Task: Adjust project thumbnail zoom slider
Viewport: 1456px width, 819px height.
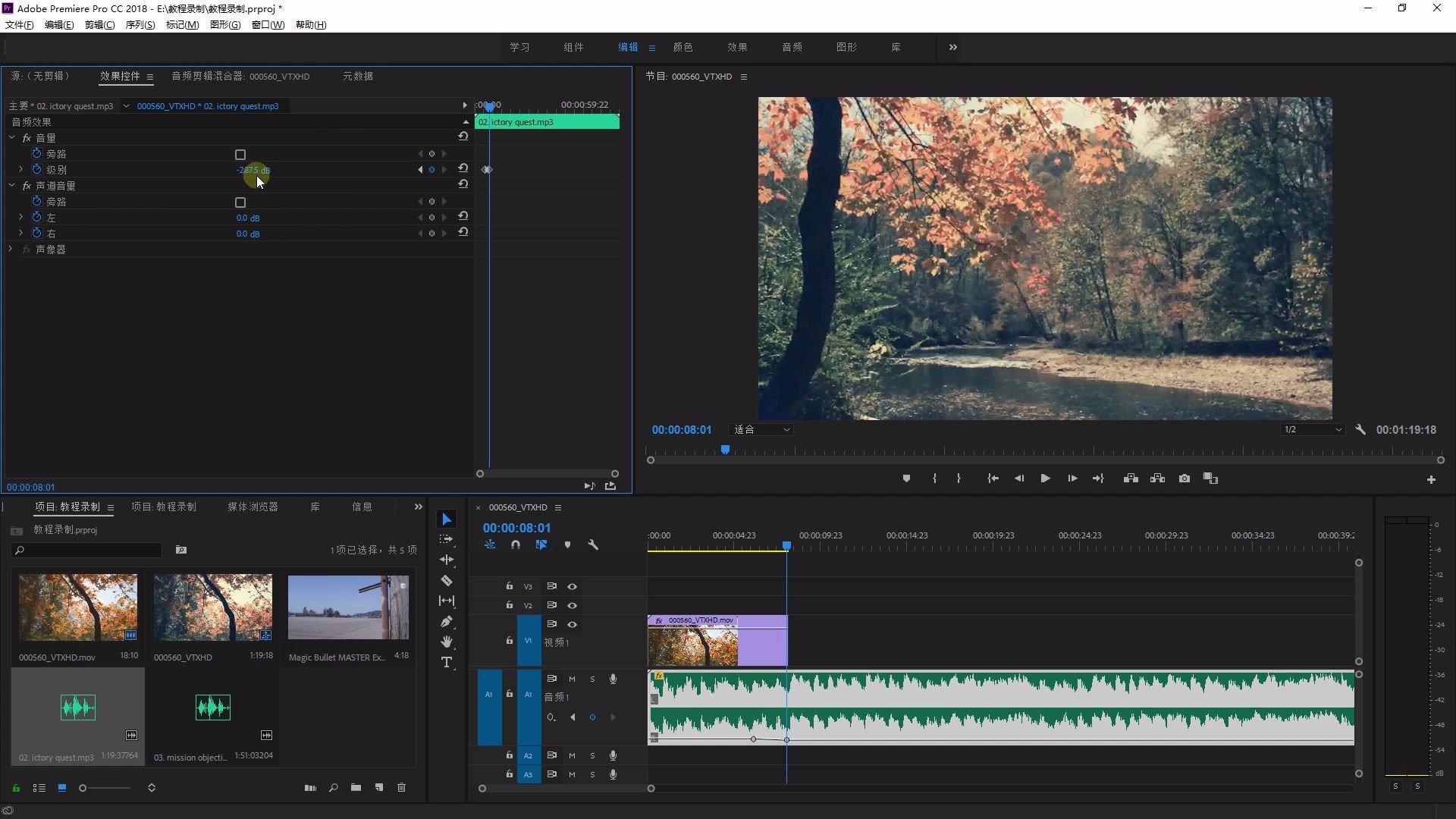Action: (83, 788)
